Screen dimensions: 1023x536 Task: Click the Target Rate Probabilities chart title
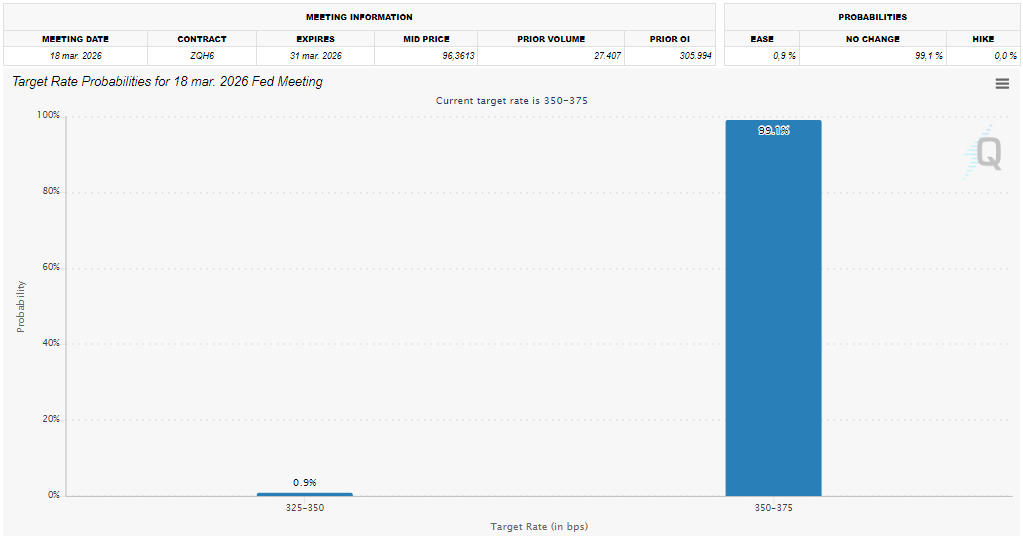tap(167, 82)
